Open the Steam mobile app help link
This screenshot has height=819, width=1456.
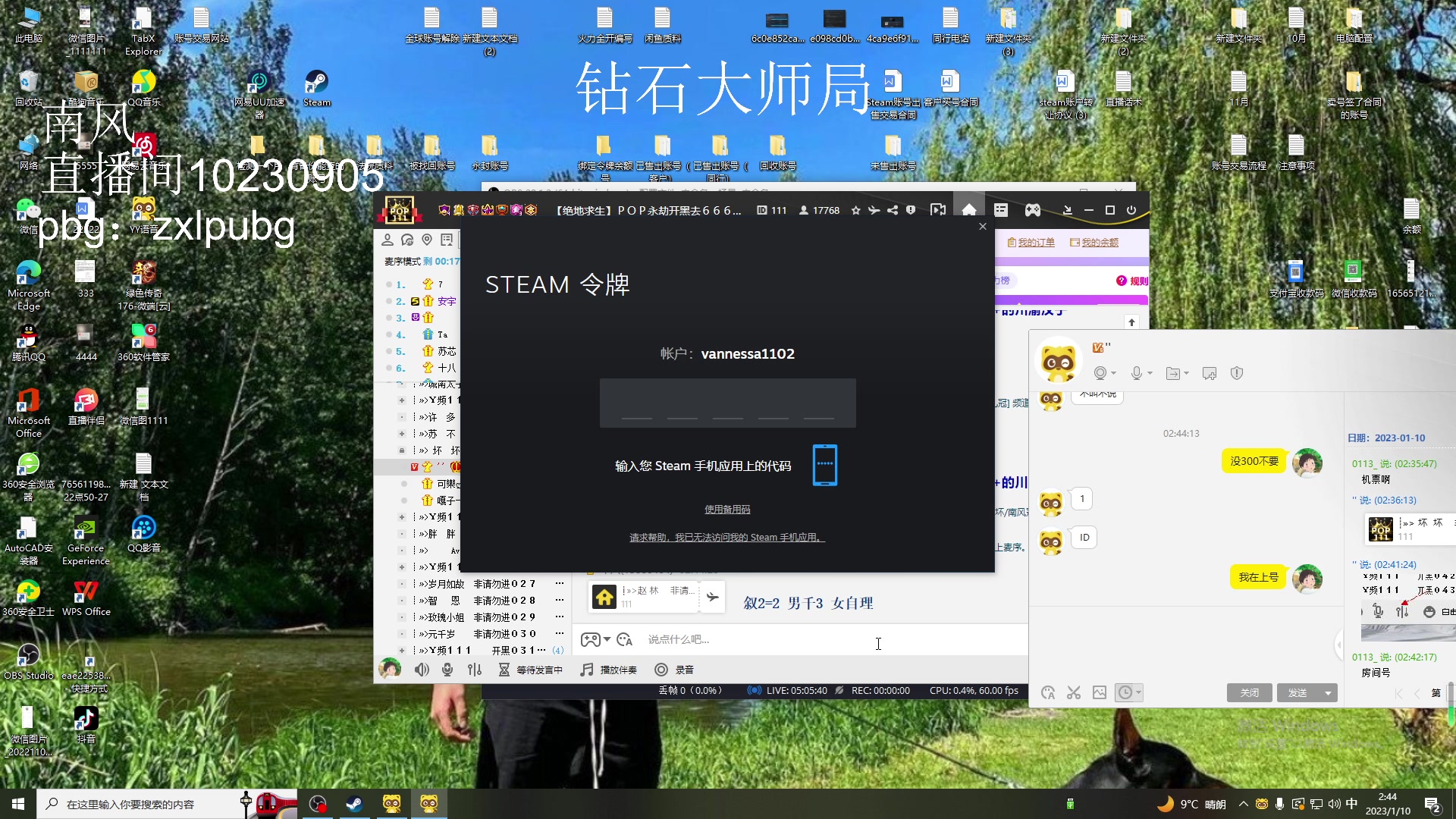[x=727, y=538]
